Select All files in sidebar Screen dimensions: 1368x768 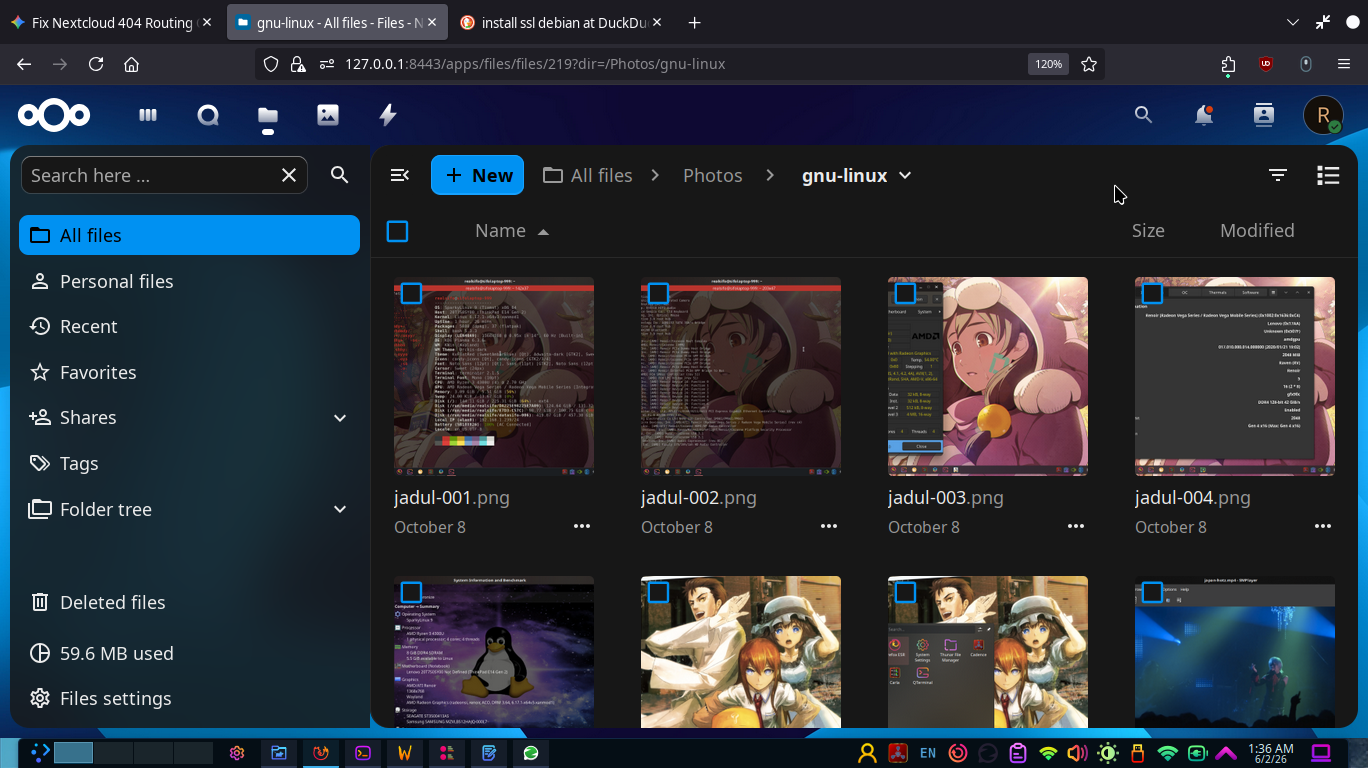point(189,235)
